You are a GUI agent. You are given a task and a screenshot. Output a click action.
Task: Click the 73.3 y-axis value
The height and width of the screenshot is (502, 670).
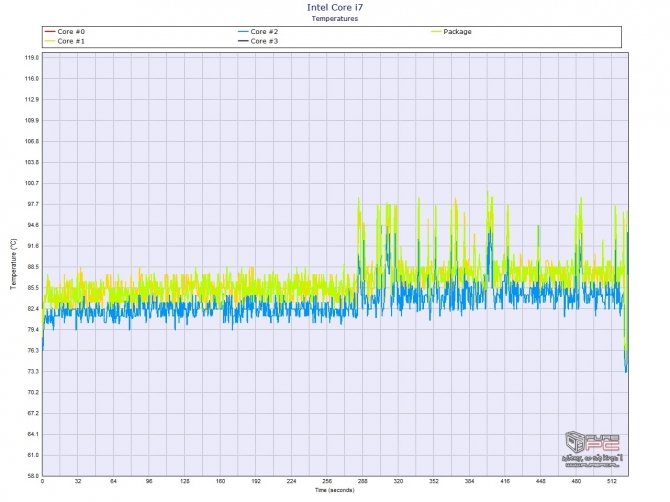[32, 372]
